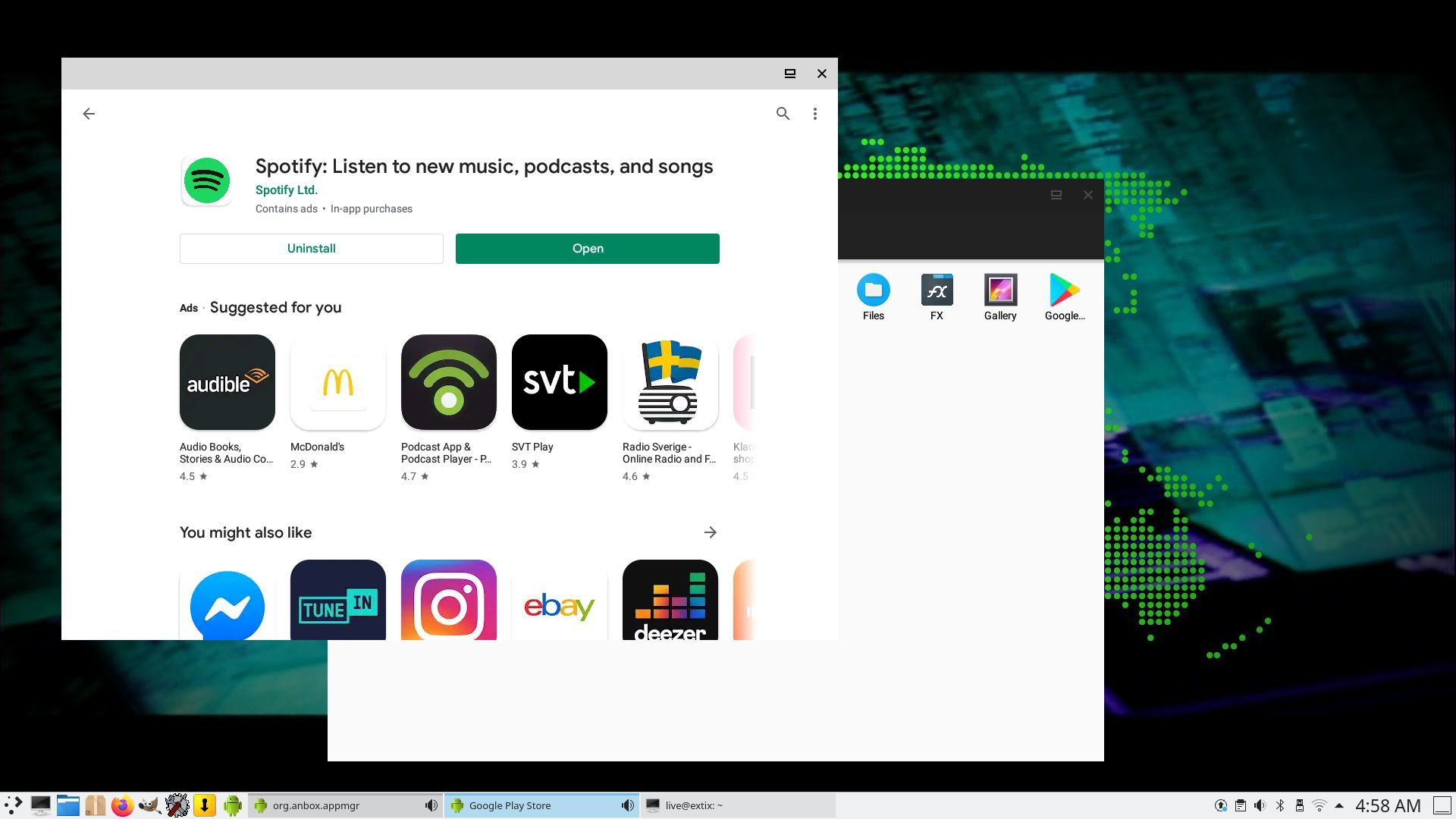Click the show desktop monitor icon in taskbar
Image resolution: width=1456 pixels, height=819 pixels.
click(x=40, y=805)
